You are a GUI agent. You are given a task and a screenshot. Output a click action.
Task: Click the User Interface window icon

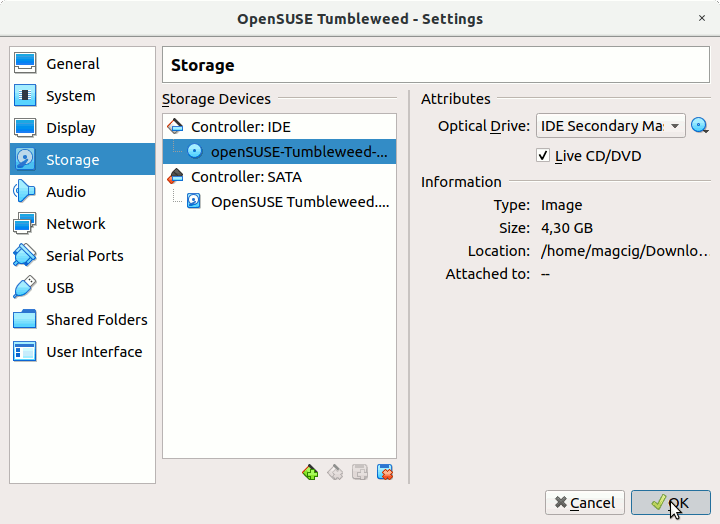coord(24,351)
